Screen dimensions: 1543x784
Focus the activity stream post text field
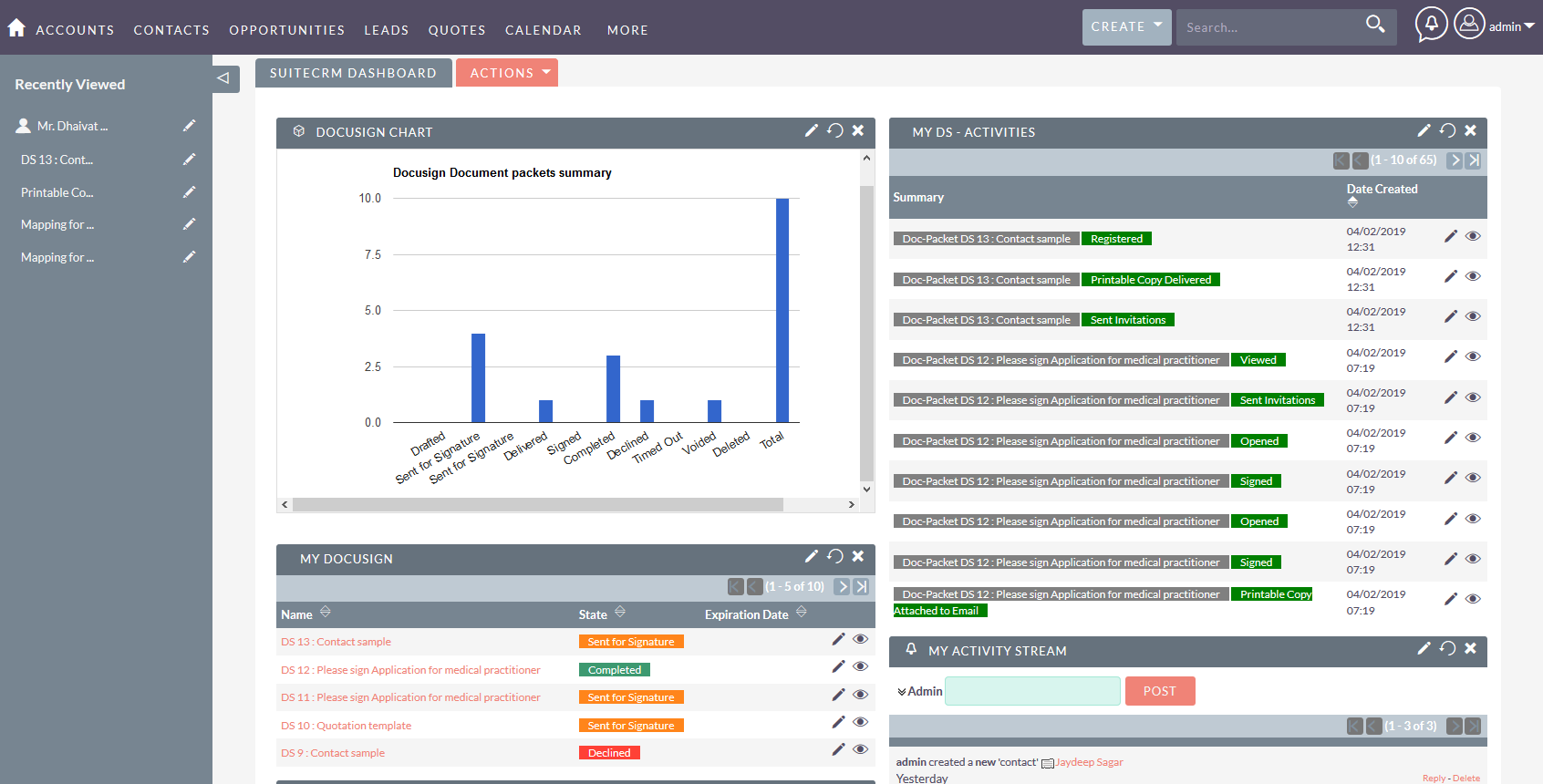[x=1032, y=691]
